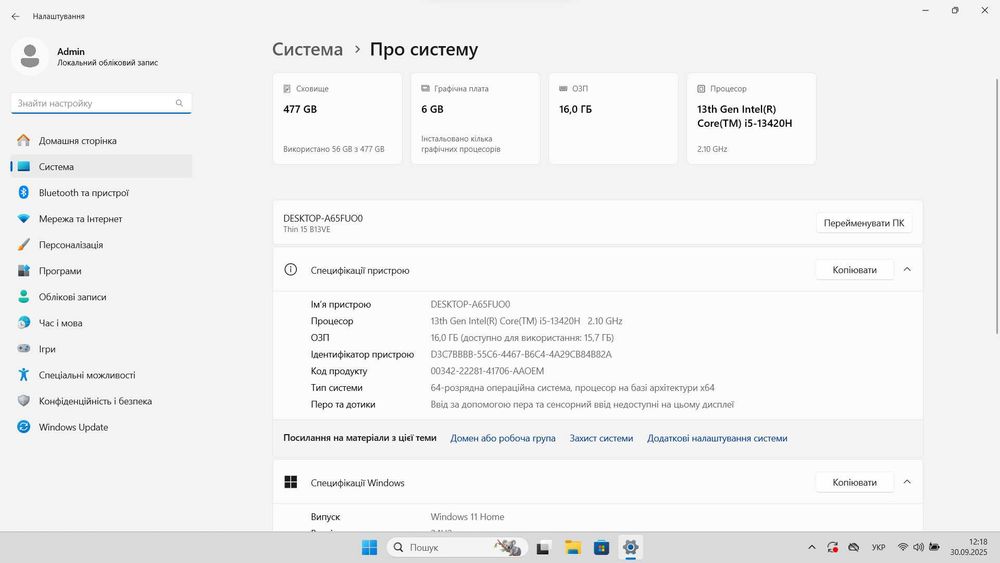Click the back arrow in Settings
The height and width of the screenshot is (563, 1000).
pyautogui.click(x=15, y=16)
